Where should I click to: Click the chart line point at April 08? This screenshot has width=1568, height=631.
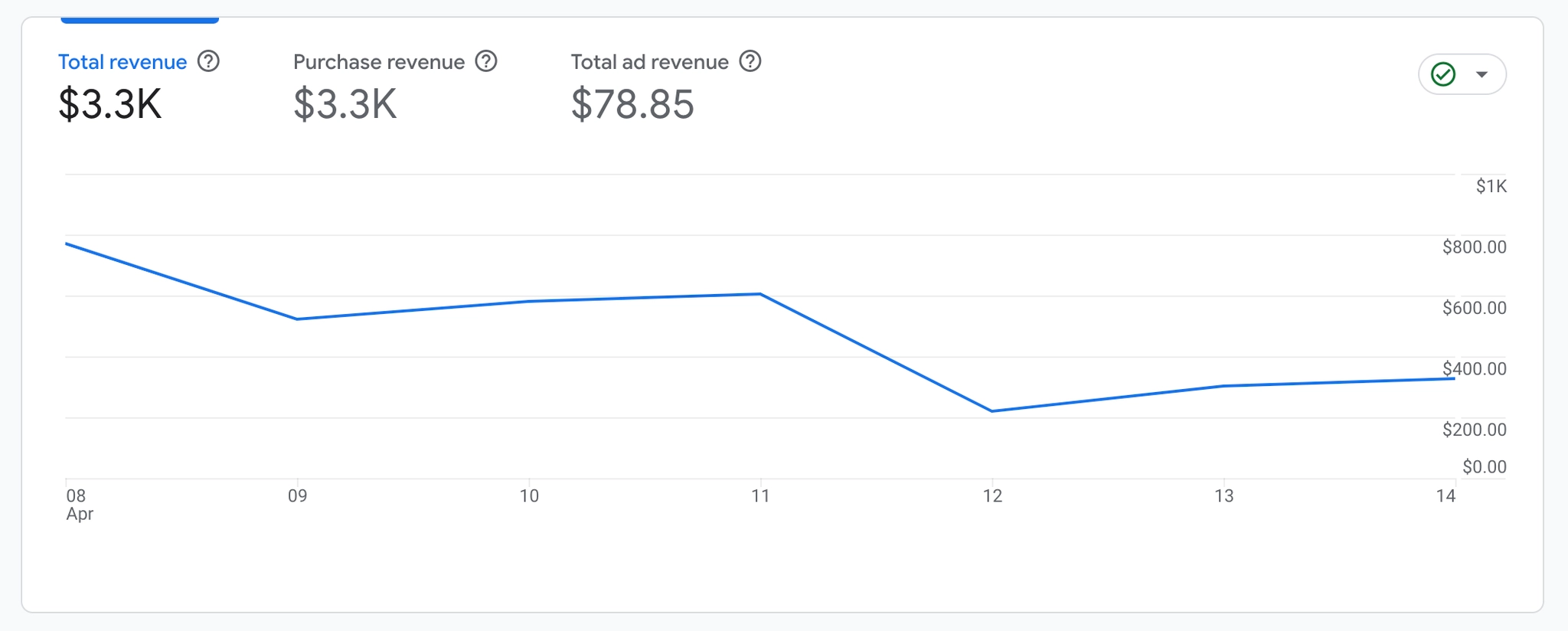(67, 244)
